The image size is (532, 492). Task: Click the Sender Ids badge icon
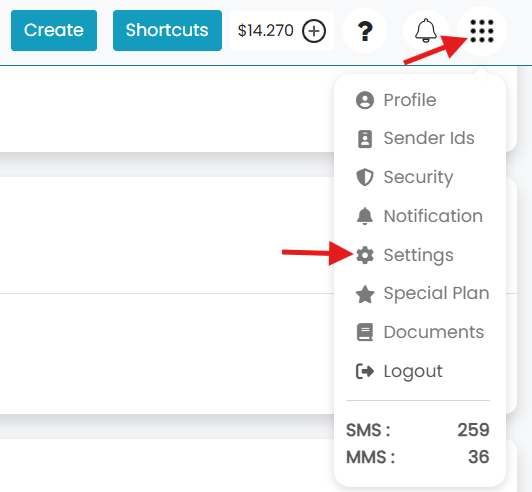point(365,139)
